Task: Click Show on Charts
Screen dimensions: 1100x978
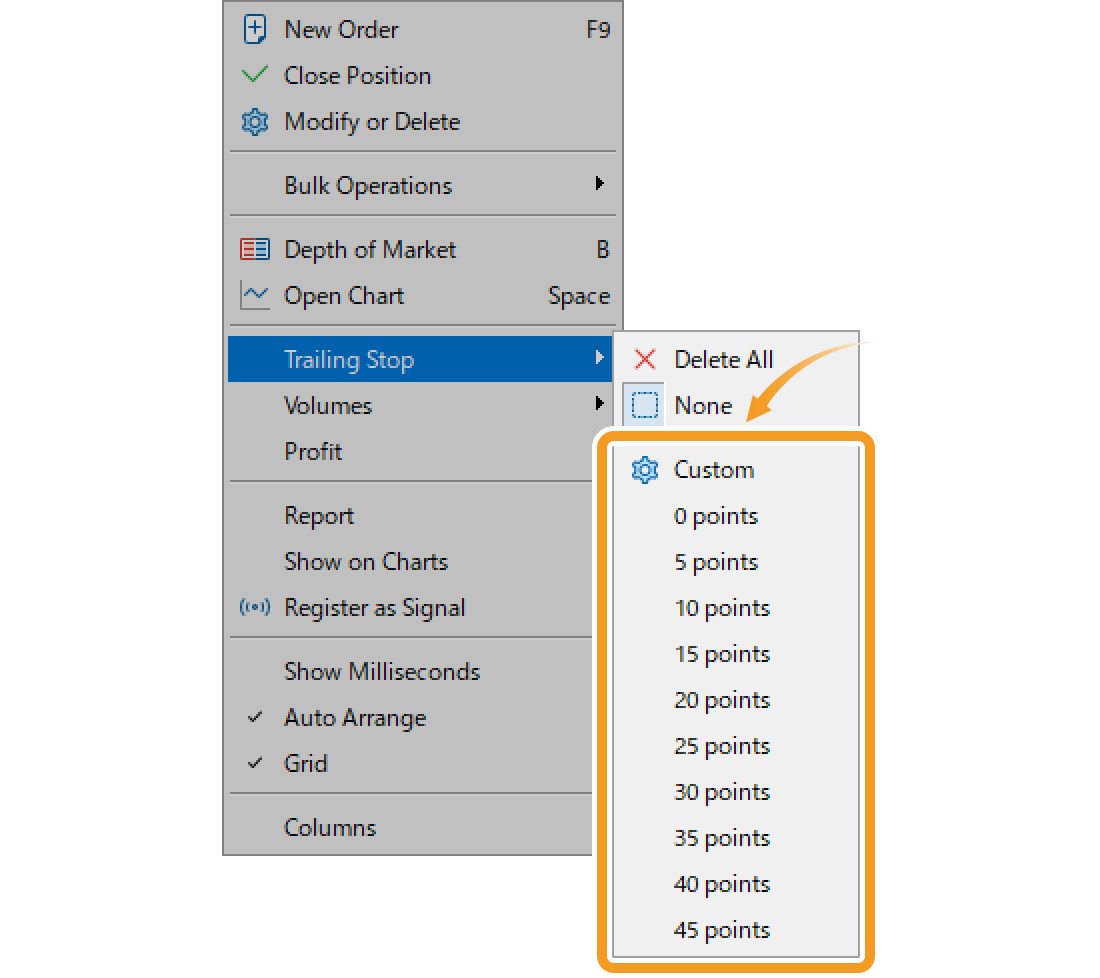Action: [366, 561]
